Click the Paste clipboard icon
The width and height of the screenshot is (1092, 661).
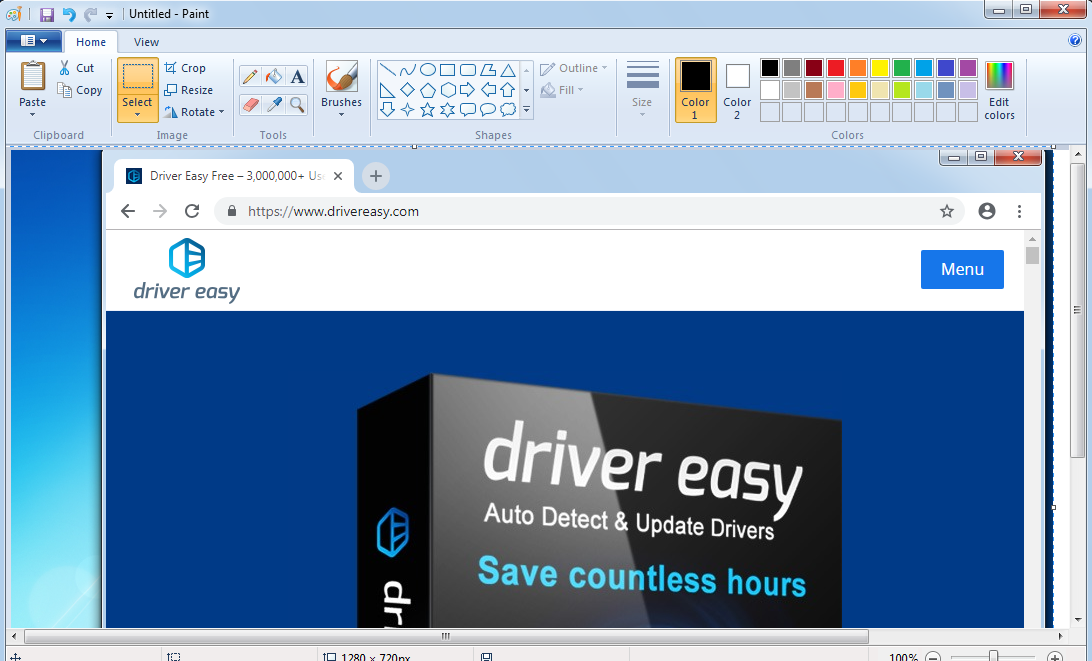(x=33, y=76)
